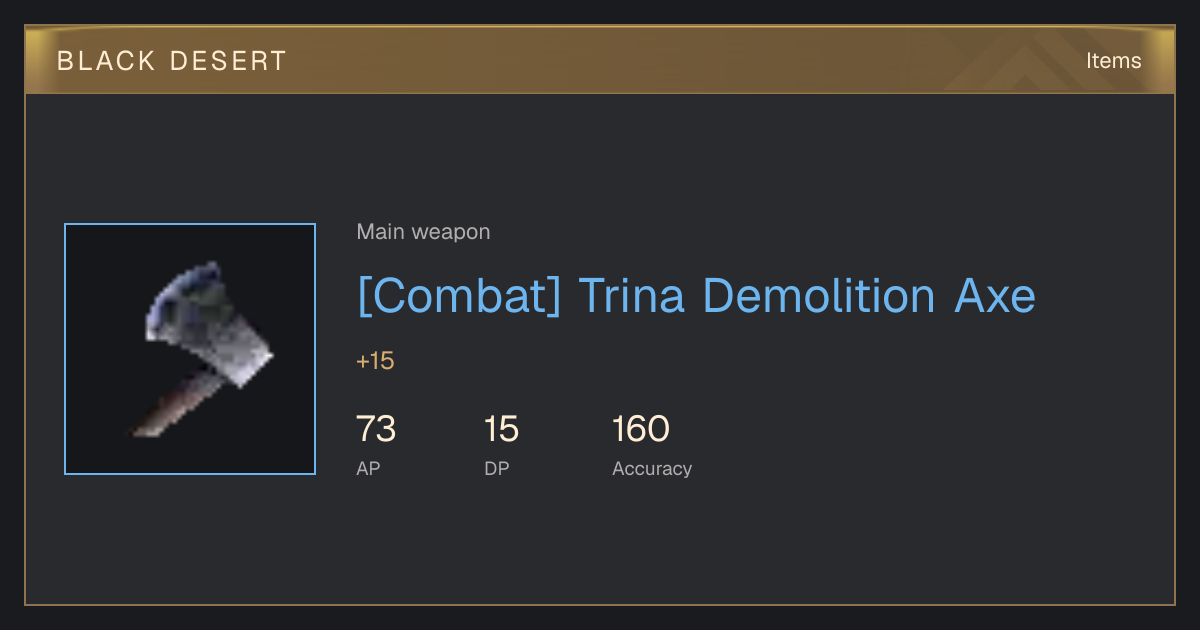Click the chevron emblem in the gold header
Viewport: 1200px width, 630px height.
[x=1010, y=62]
